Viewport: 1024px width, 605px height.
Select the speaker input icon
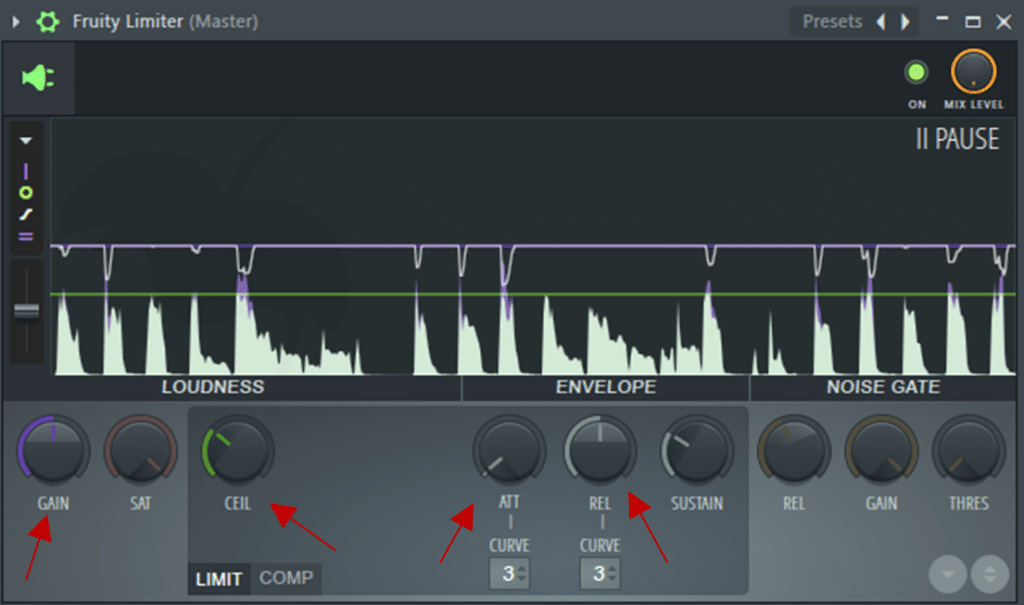[x=36, y=78]
